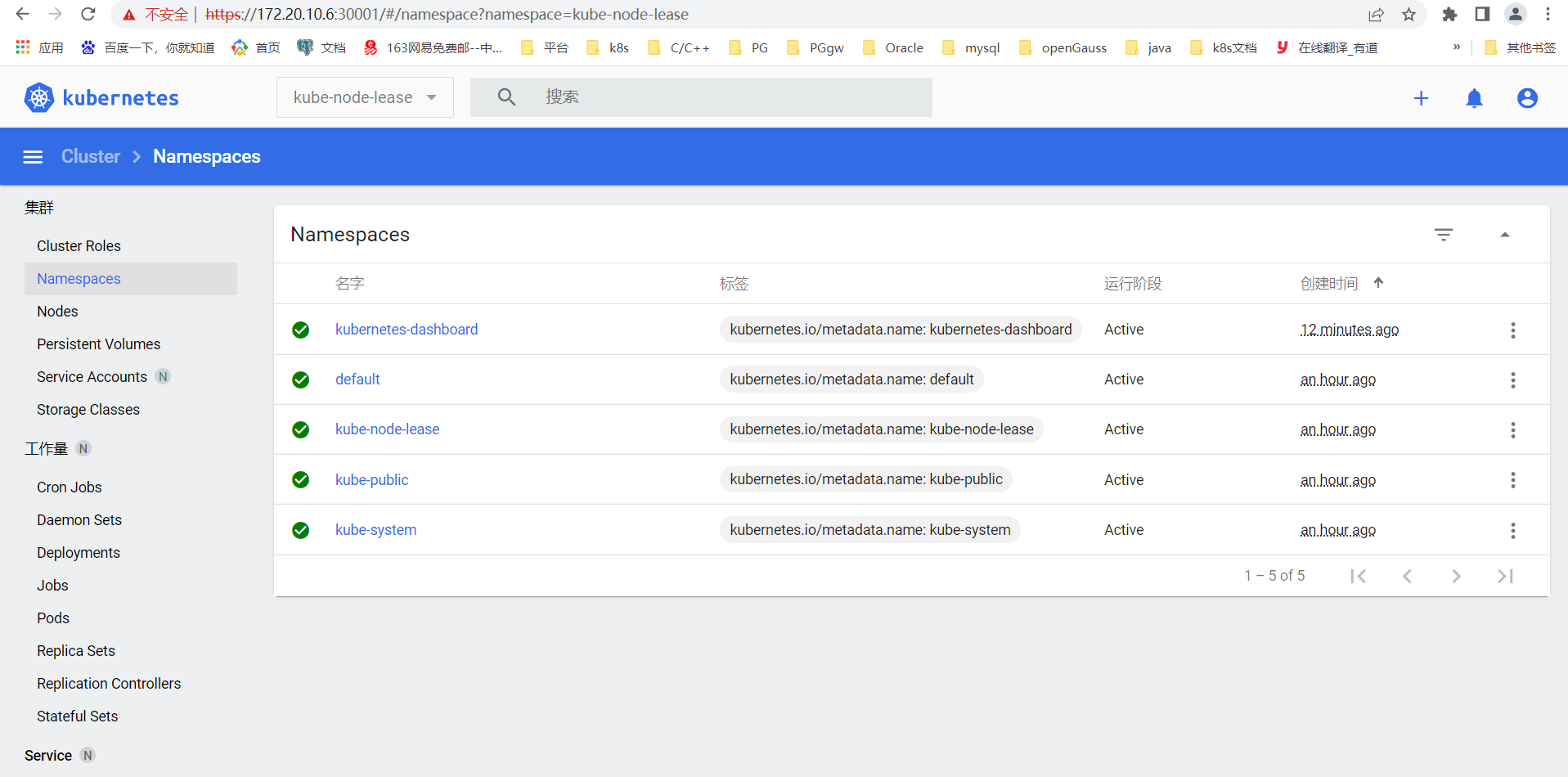
Task: Open actions menu for kubernetes-dashboard row
Action: coord(1513,330)
